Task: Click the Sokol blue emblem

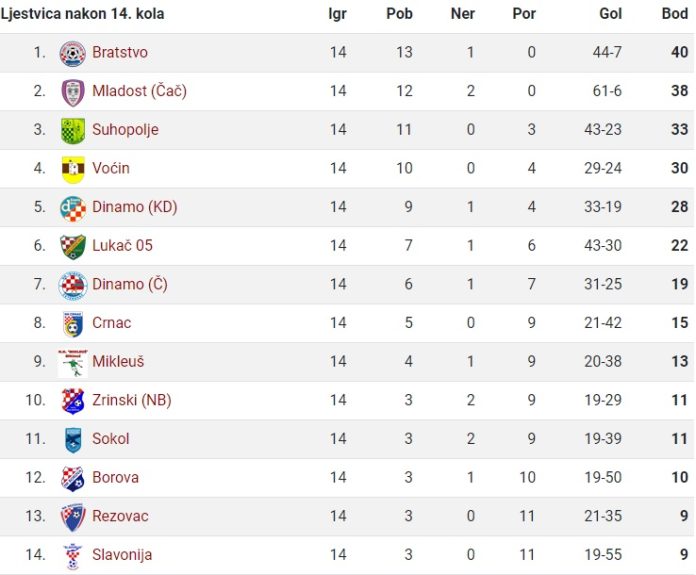Action: 73,440
